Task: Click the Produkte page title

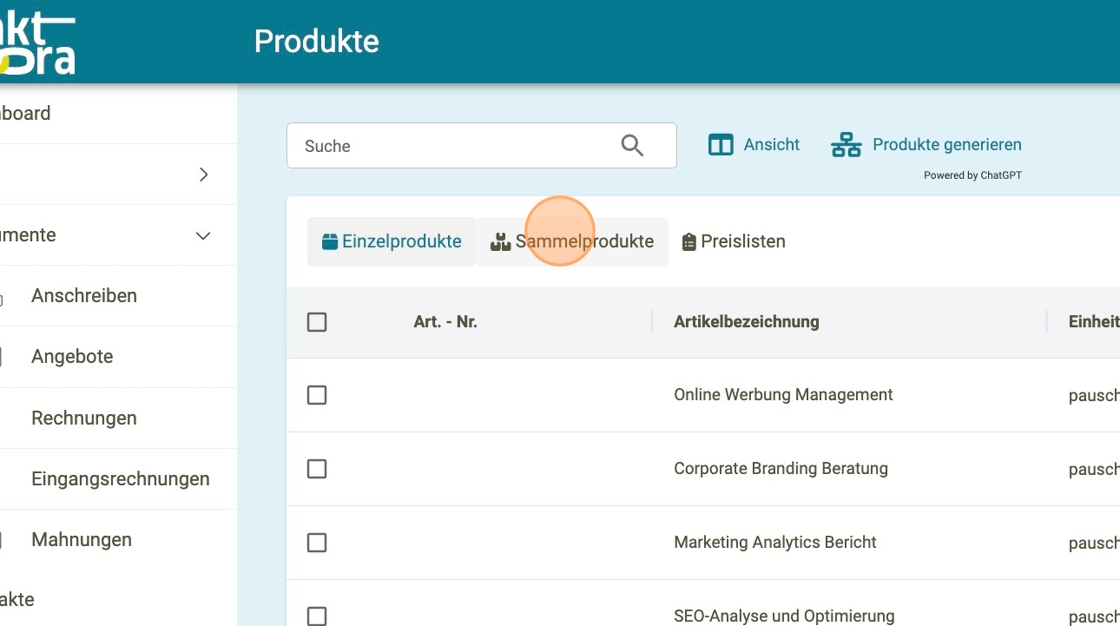Action: (x=316, y=41)
